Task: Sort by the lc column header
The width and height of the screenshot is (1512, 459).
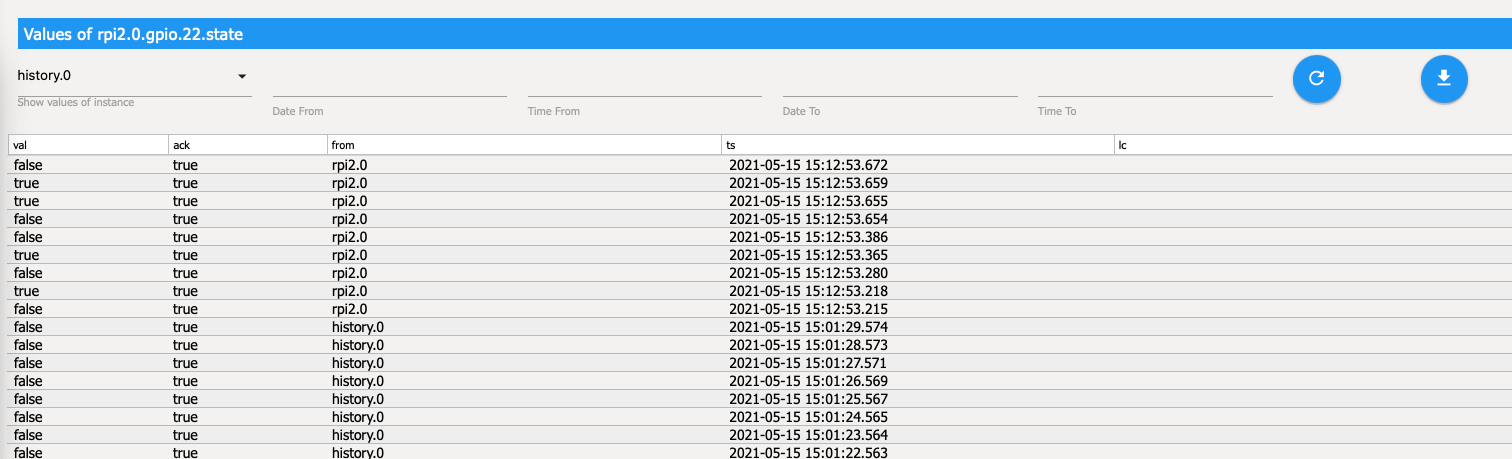Action: pyautogui.click(x=1313, y=145)
